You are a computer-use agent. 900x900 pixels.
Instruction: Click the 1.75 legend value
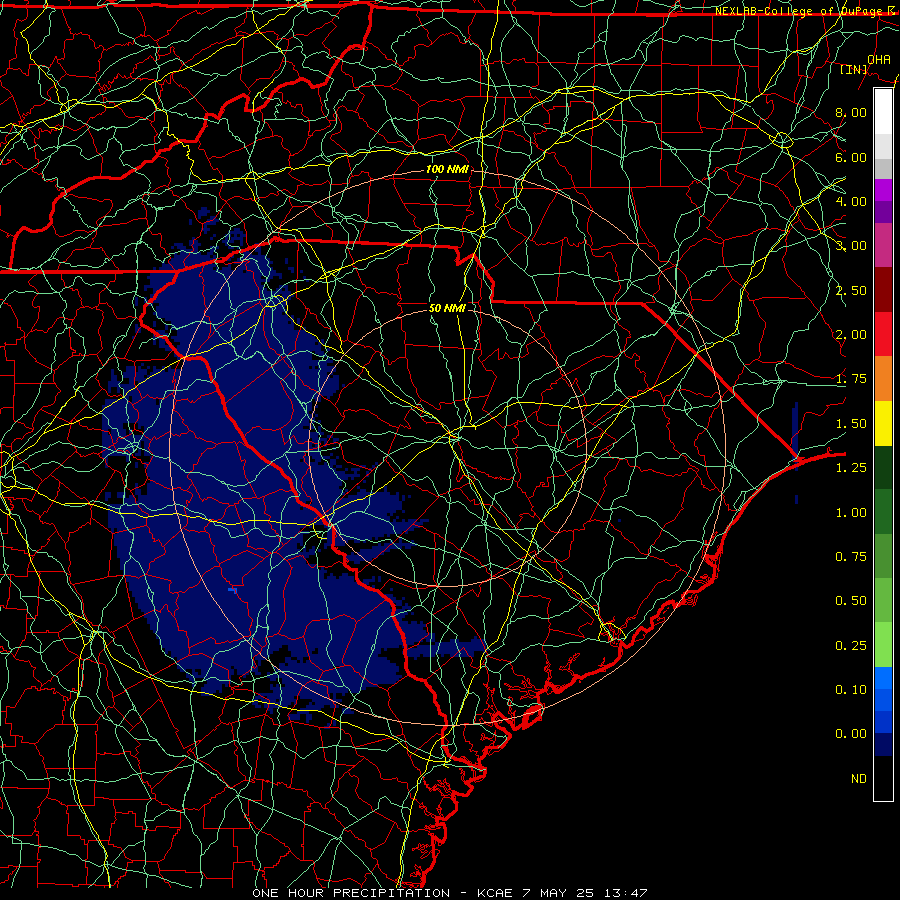click(851, 379)
